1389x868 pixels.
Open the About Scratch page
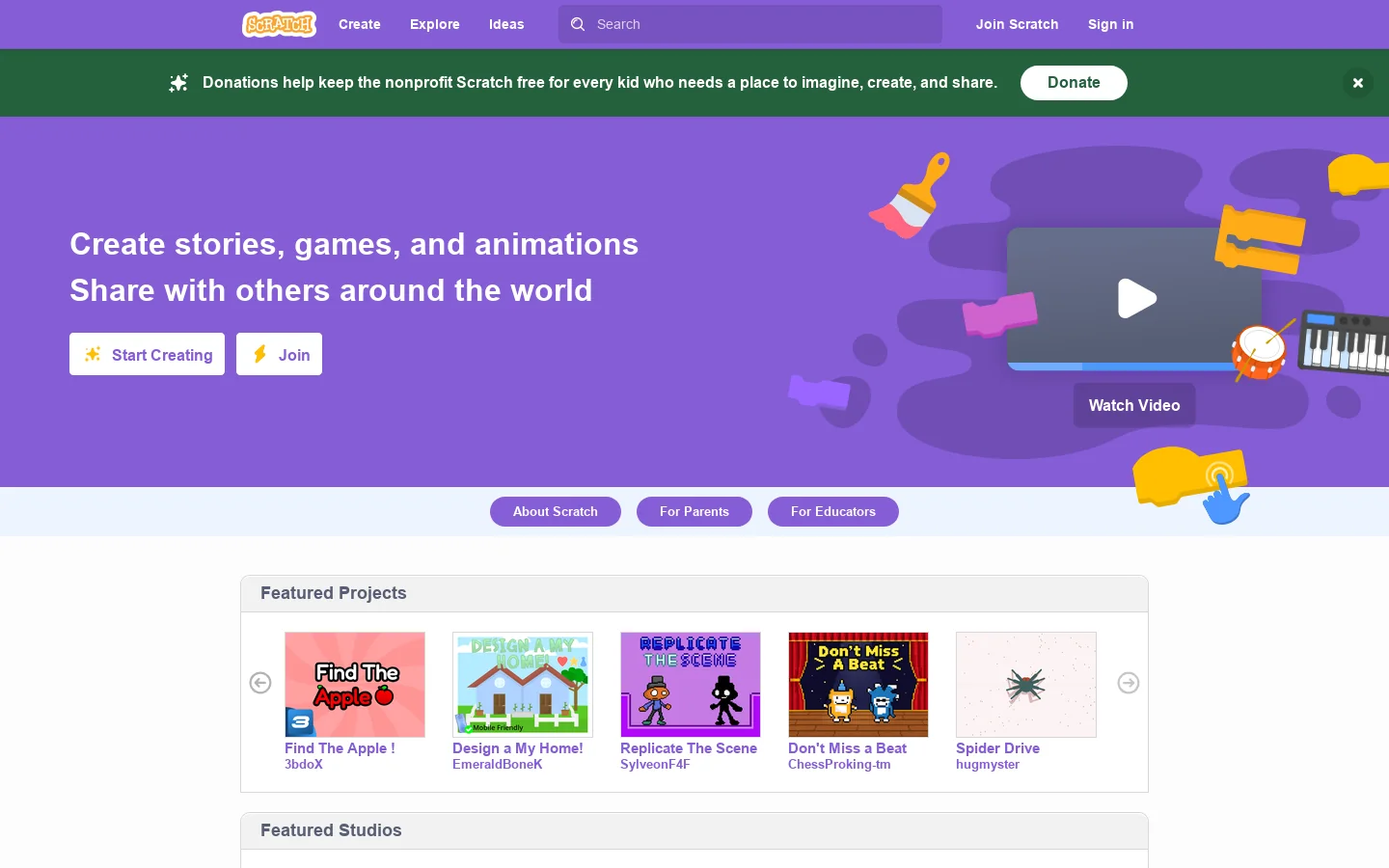556,511
